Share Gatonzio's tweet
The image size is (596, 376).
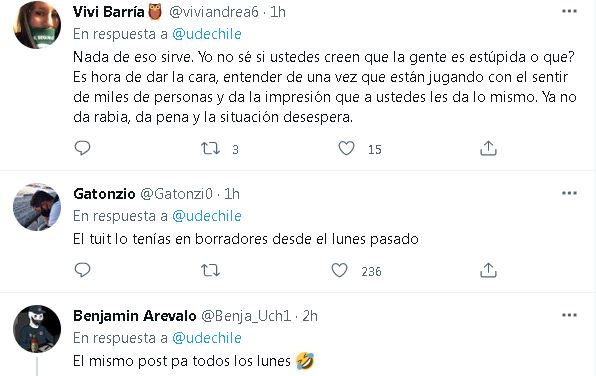point(488,270)
